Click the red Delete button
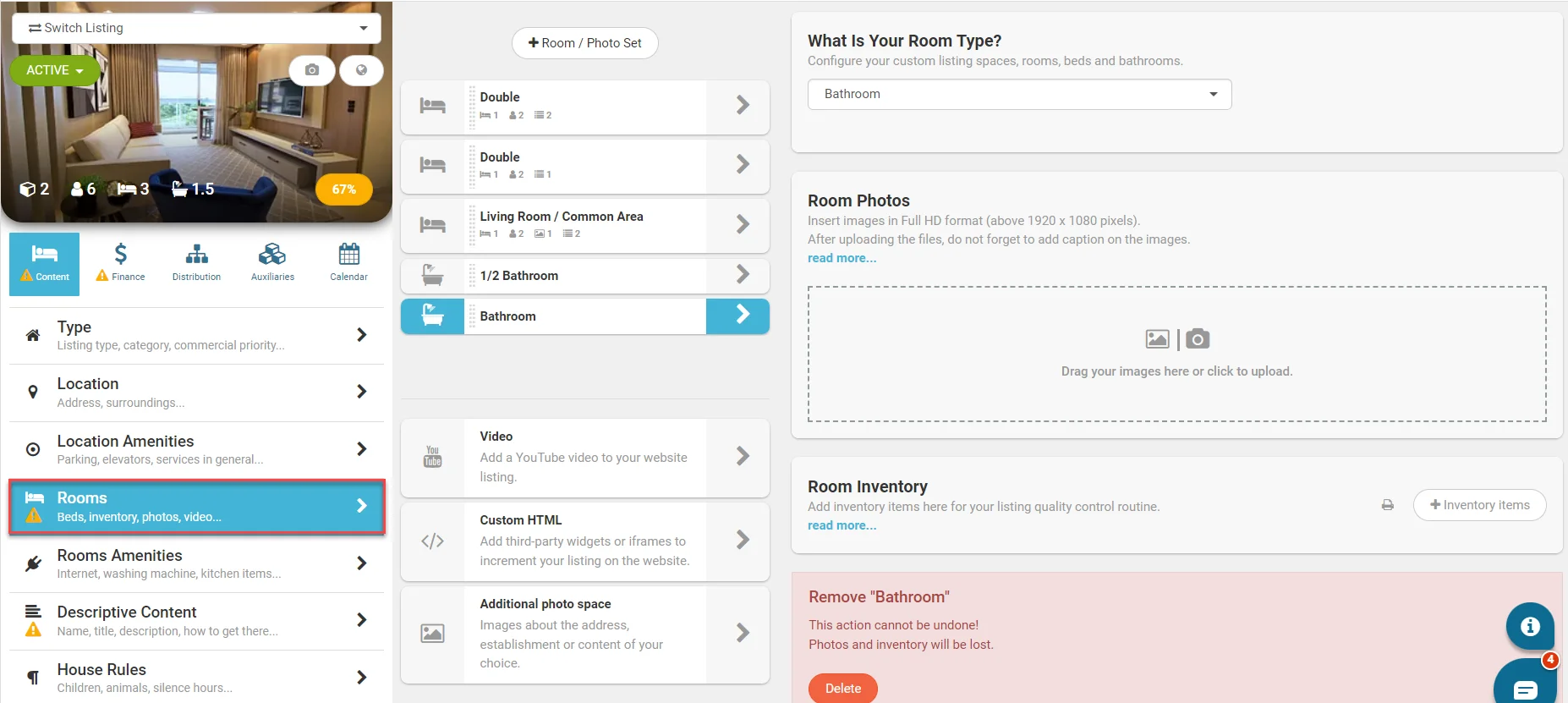The image size is (1568, 703). pos(842,688)
